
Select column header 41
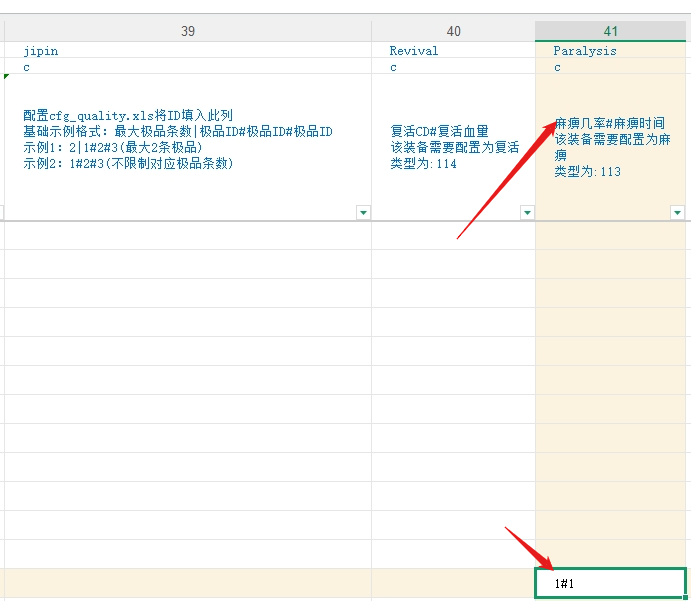coord(611,31)
